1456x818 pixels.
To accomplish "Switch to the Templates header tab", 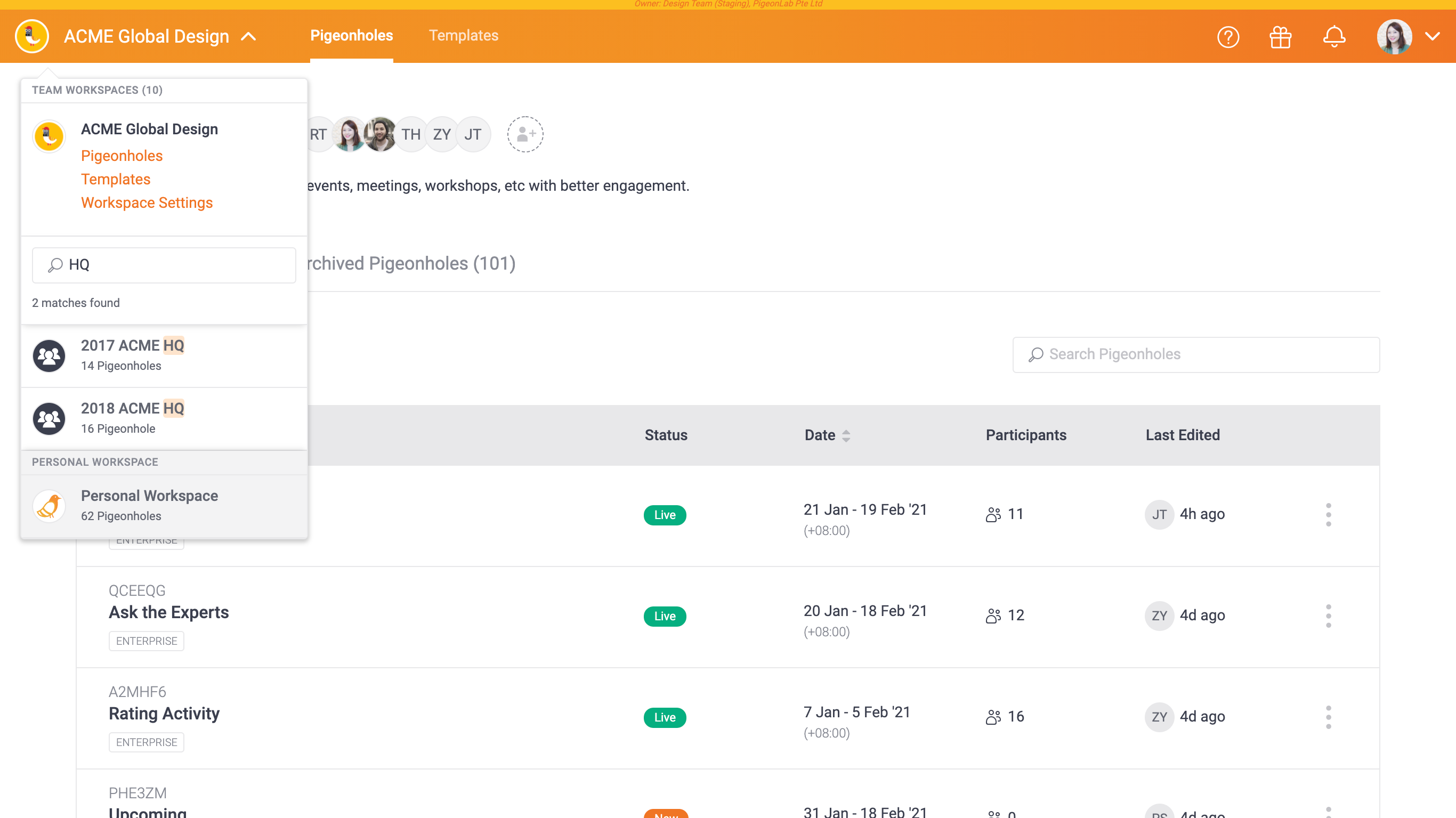I will [464, 36].
